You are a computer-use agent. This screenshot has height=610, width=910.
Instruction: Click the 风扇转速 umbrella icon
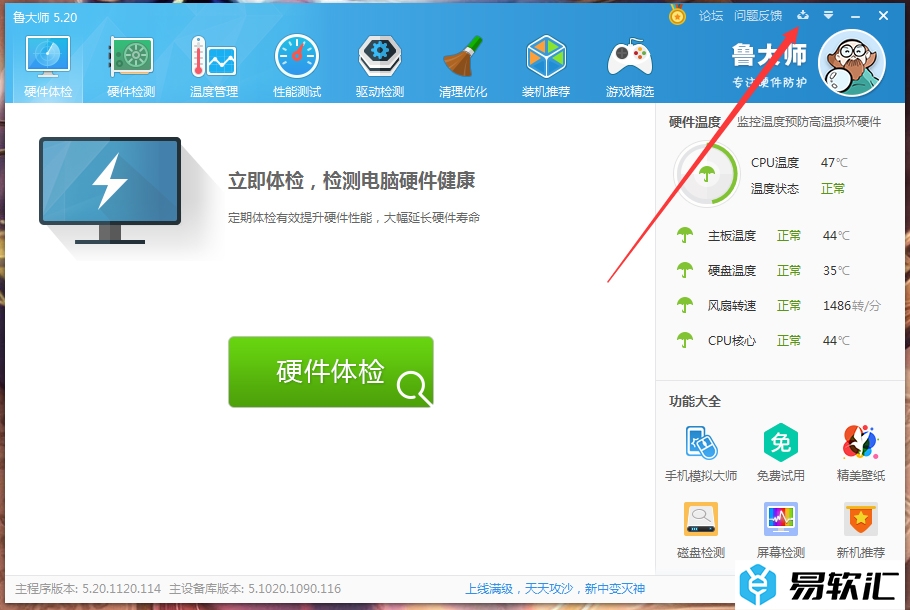pyautogui.click(x=685, y=305)
